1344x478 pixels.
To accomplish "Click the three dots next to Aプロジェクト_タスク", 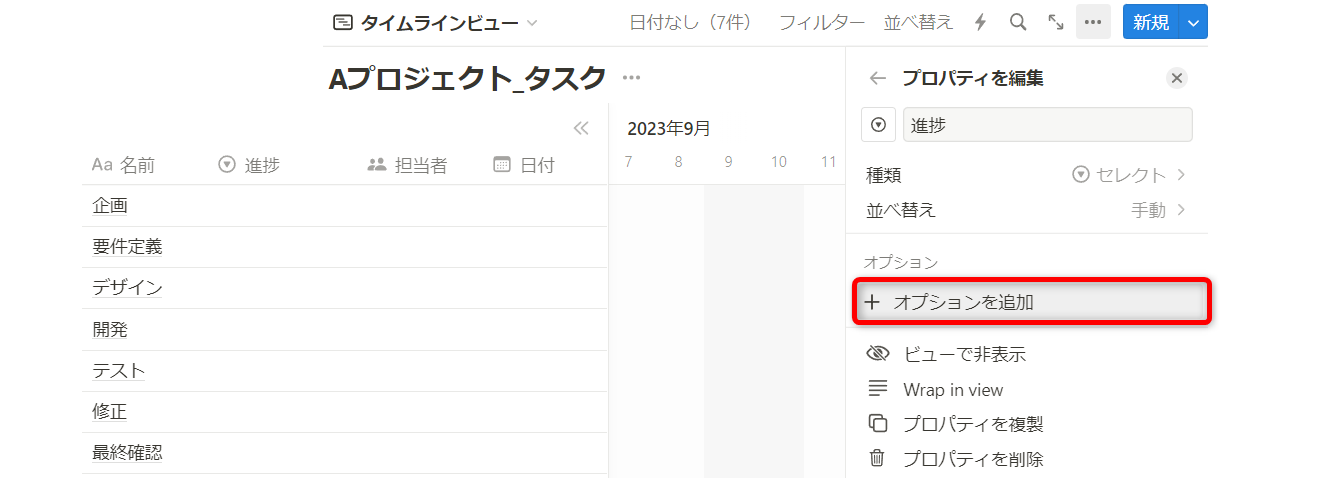I will coord(631,78).
